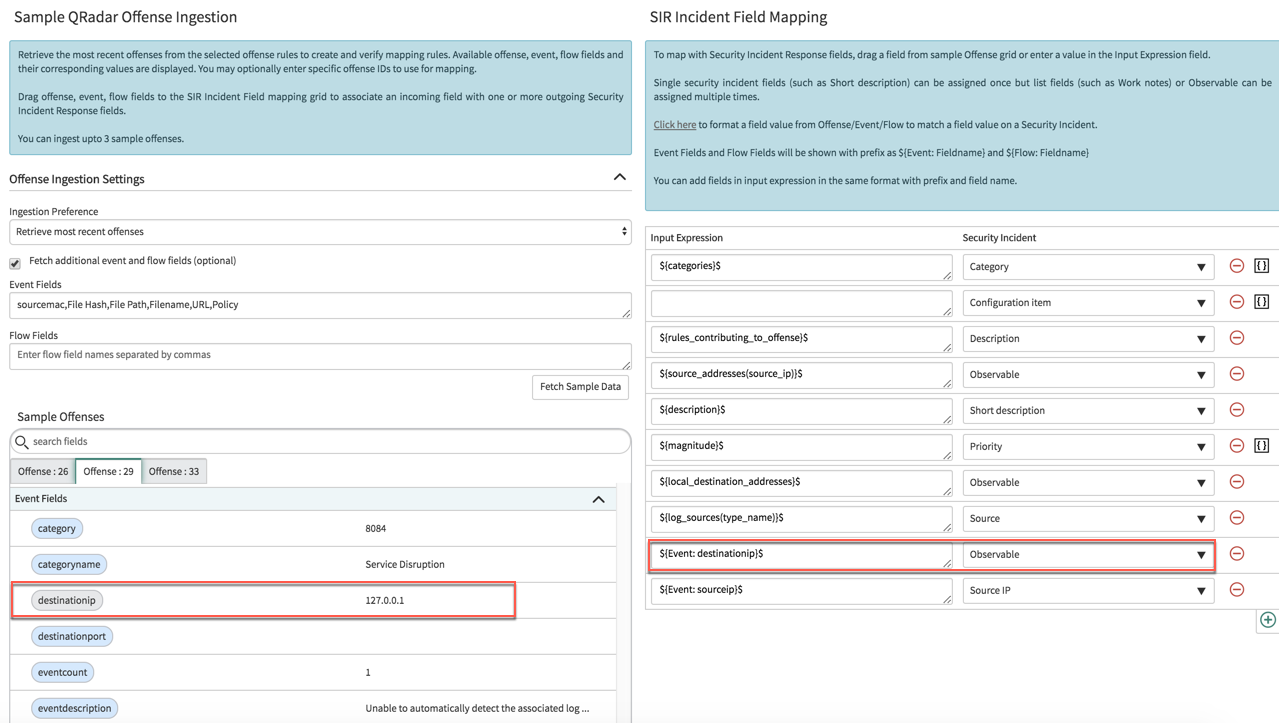Switch to the Offense : 29 tab

click(x=108, y=471)
